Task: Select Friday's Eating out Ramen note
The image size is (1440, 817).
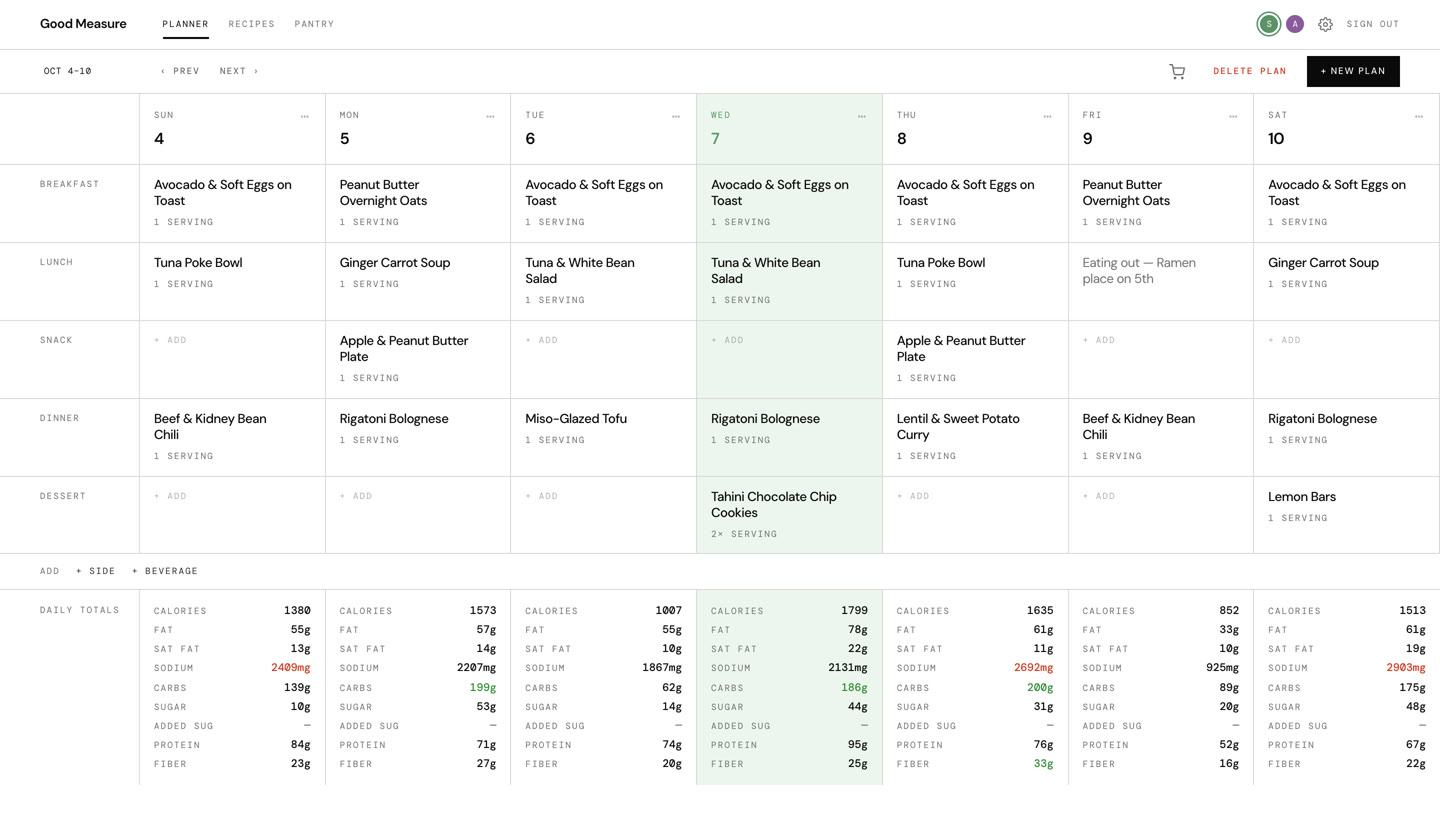Action: coord(1139,271)
